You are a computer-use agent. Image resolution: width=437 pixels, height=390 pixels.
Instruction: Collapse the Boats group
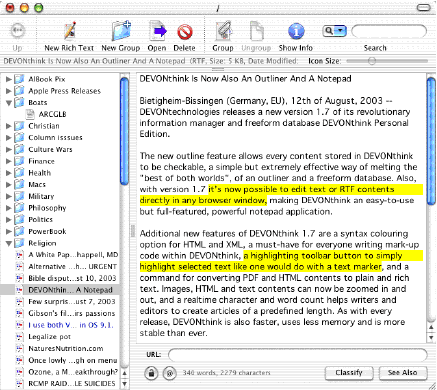pos(9,103)
